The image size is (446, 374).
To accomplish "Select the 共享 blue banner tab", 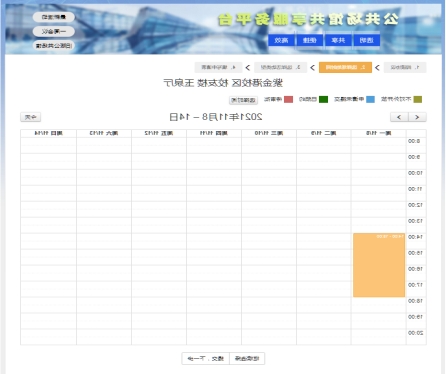I will click(338, 40).
